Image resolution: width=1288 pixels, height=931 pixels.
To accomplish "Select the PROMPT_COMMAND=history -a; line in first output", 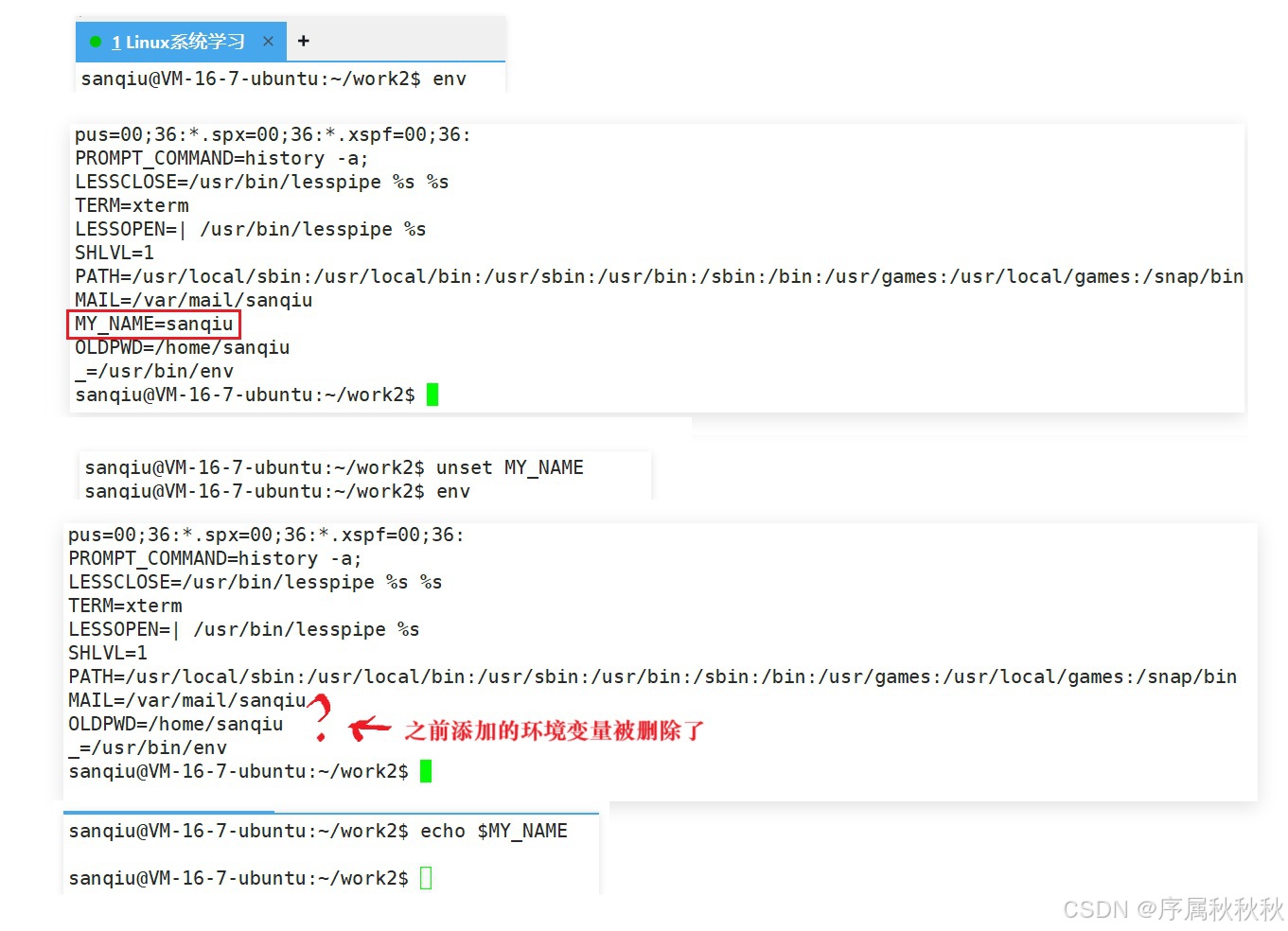I will 221,159.
